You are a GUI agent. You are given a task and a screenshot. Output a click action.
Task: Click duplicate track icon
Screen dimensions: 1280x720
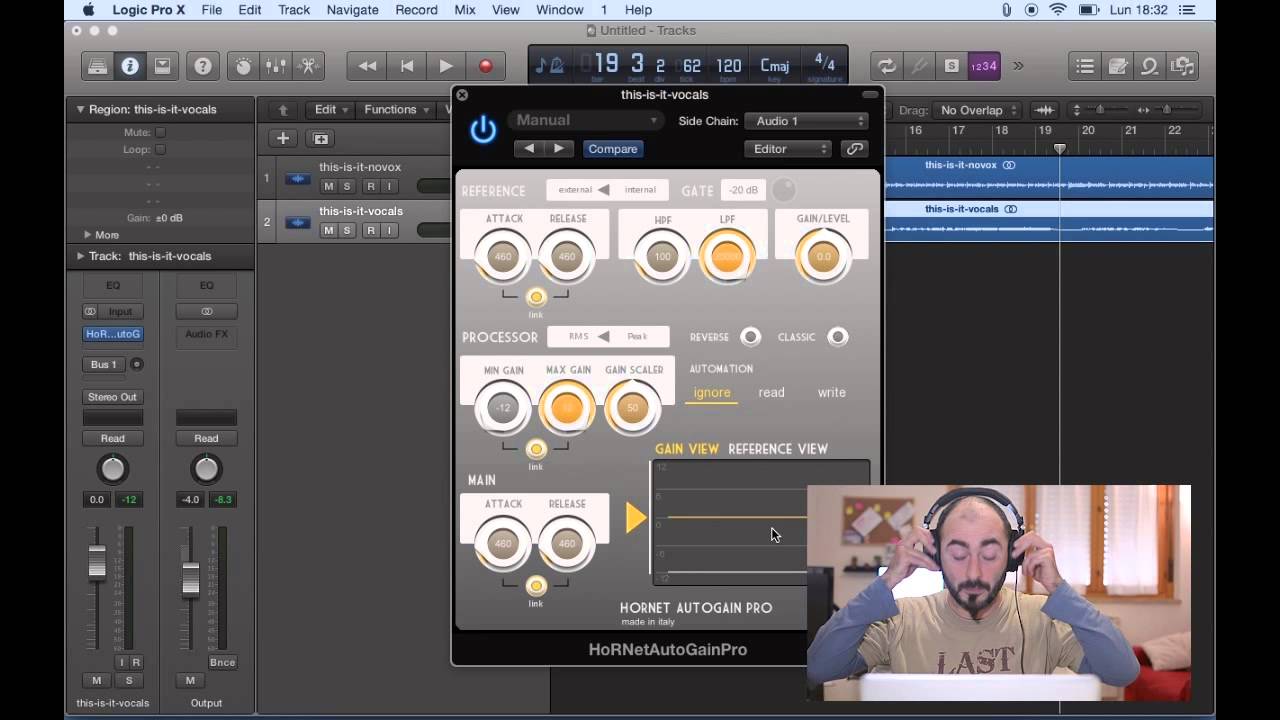(x=320, y=139)
